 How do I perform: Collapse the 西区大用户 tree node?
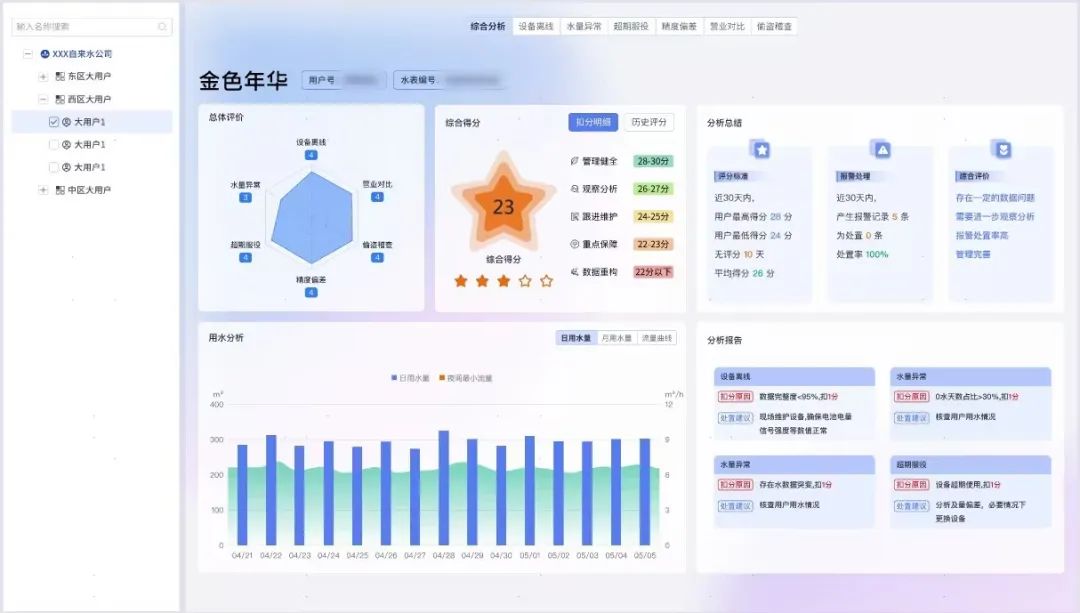pyautogui.click(x=43, y=99)
